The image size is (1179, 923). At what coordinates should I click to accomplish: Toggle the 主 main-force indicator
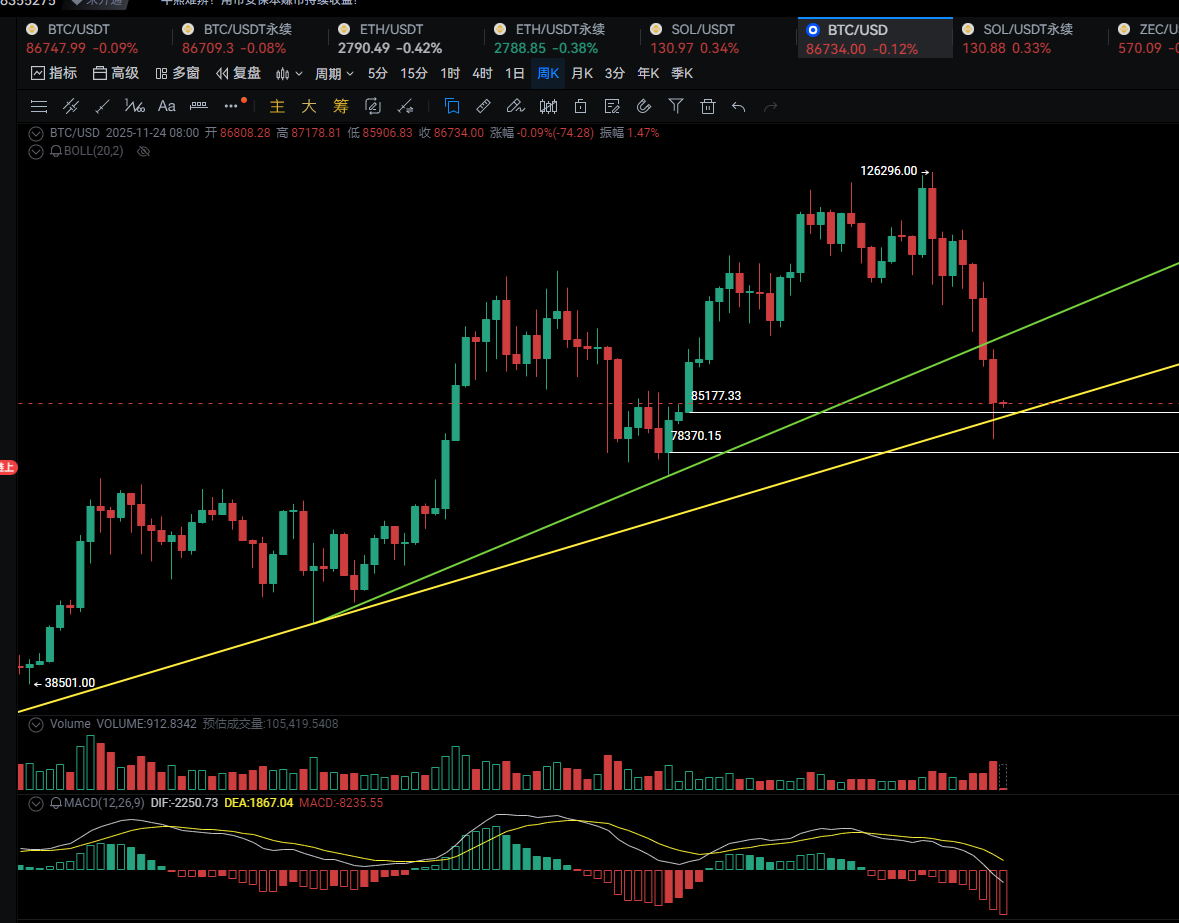pos(277,106)
